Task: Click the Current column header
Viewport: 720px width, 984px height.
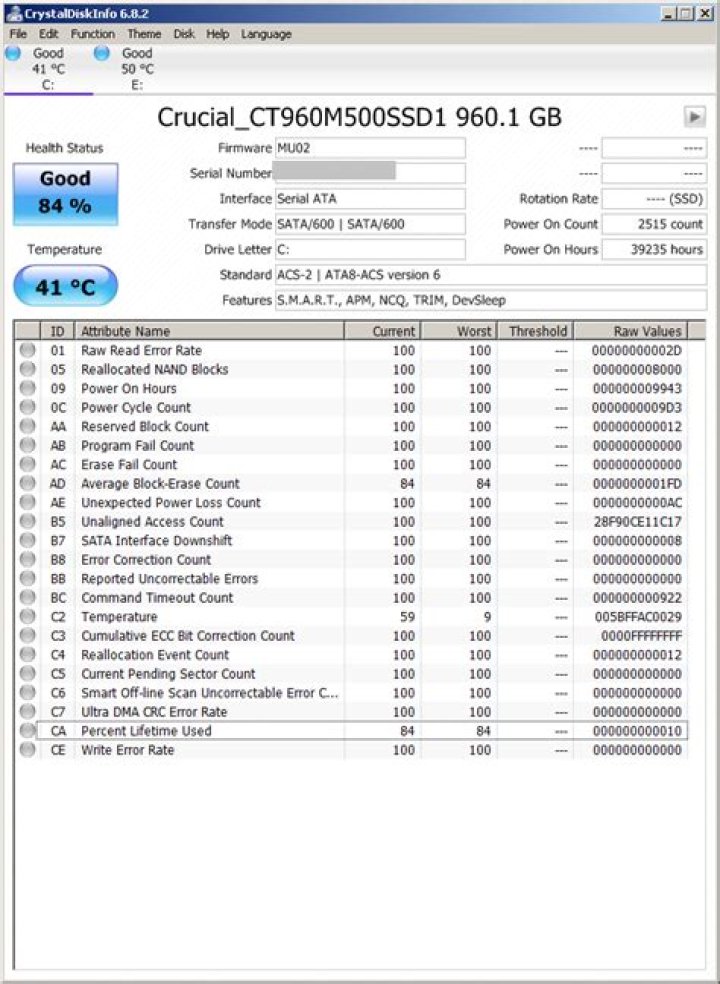Action: click(382, 331)
